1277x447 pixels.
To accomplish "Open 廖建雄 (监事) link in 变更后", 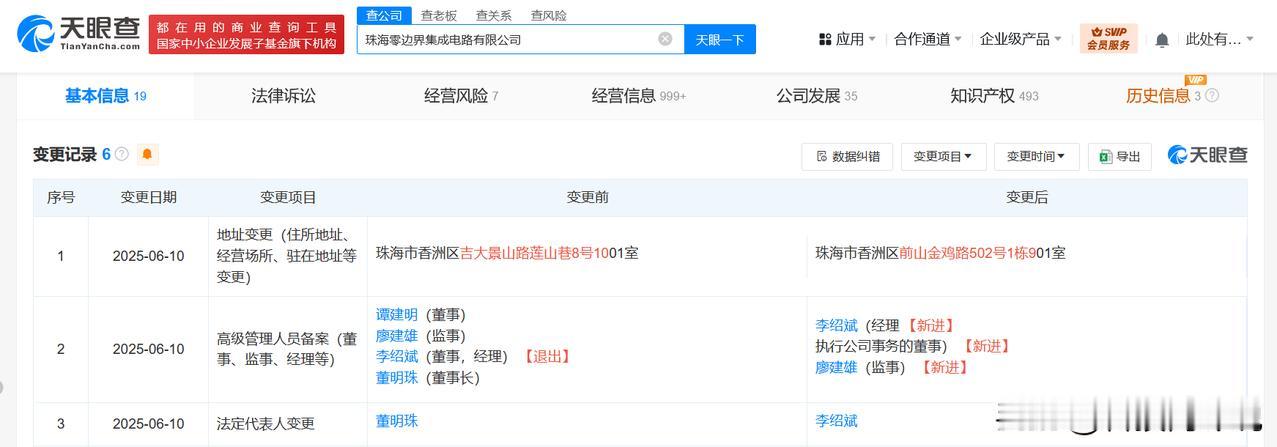I will 836,368.
